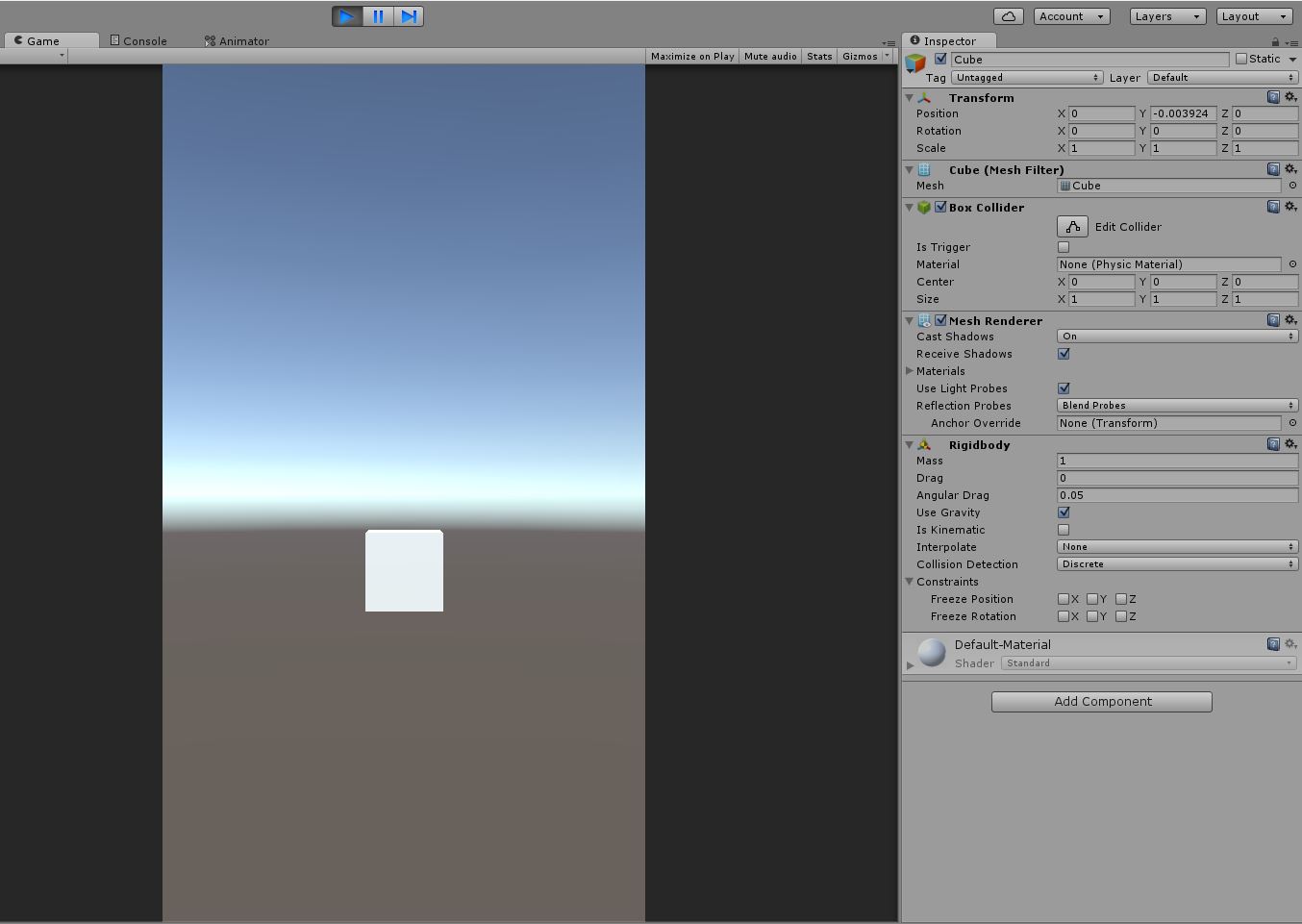1302x924 pixels.
Task: Open the Tag dropdown
Action: pyautogui.click(x=1027, y=78)
